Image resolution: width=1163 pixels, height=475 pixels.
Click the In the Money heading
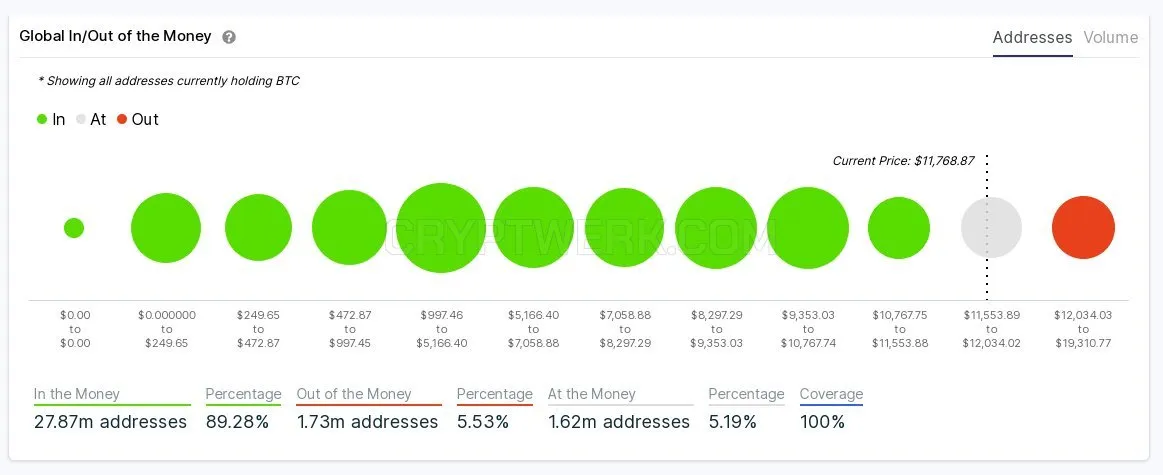click(x=77, y=394)
